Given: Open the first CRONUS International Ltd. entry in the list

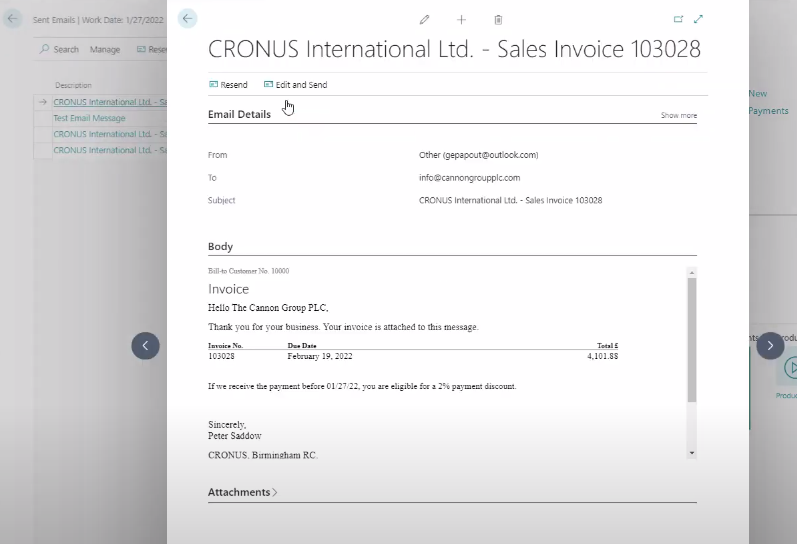Looking at the screenshot, I should pyautogui.click(x=110, y=102).
